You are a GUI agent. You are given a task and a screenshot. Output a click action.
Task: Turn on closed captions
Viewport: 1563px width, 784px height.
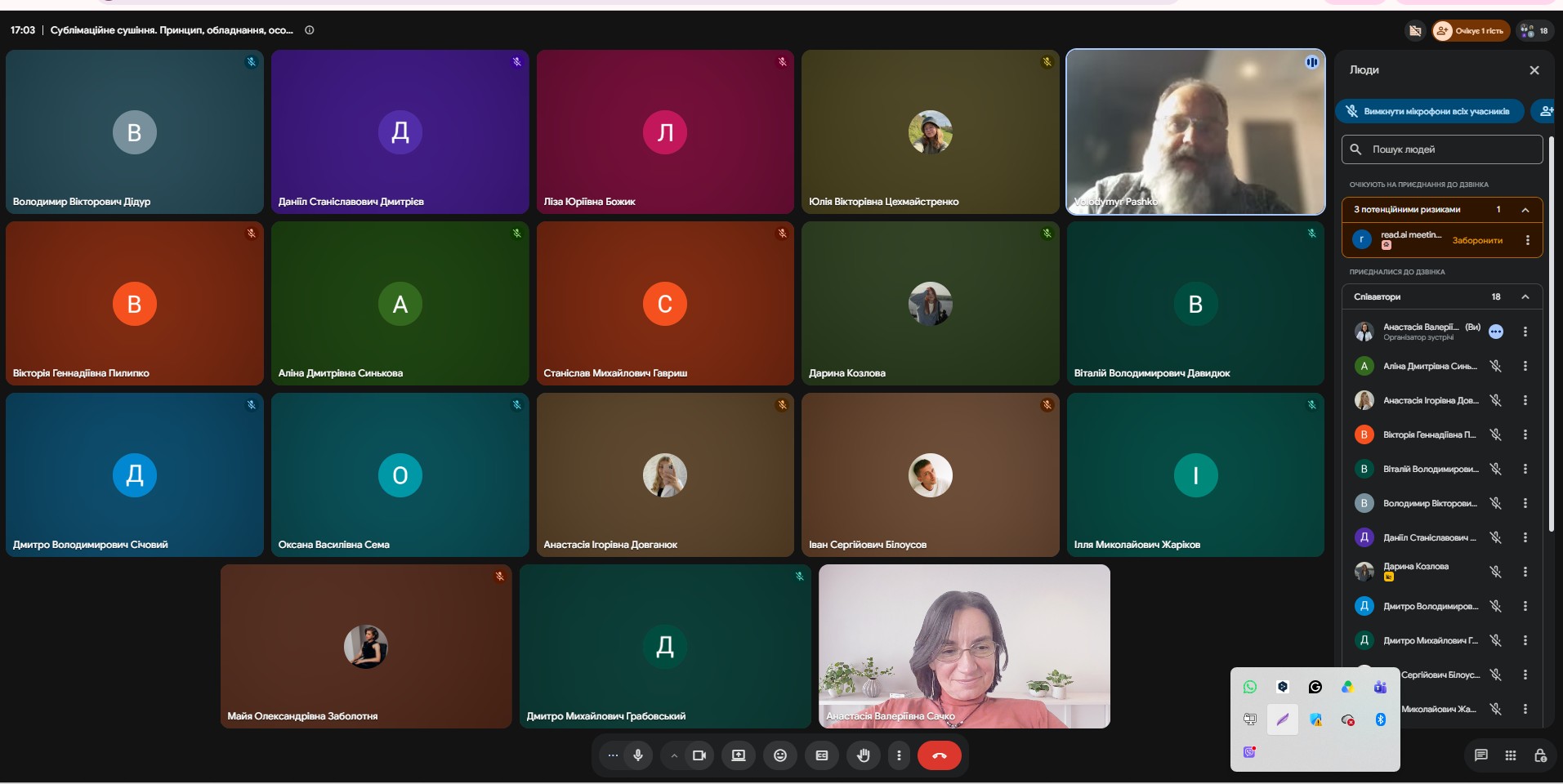point(822,755)
